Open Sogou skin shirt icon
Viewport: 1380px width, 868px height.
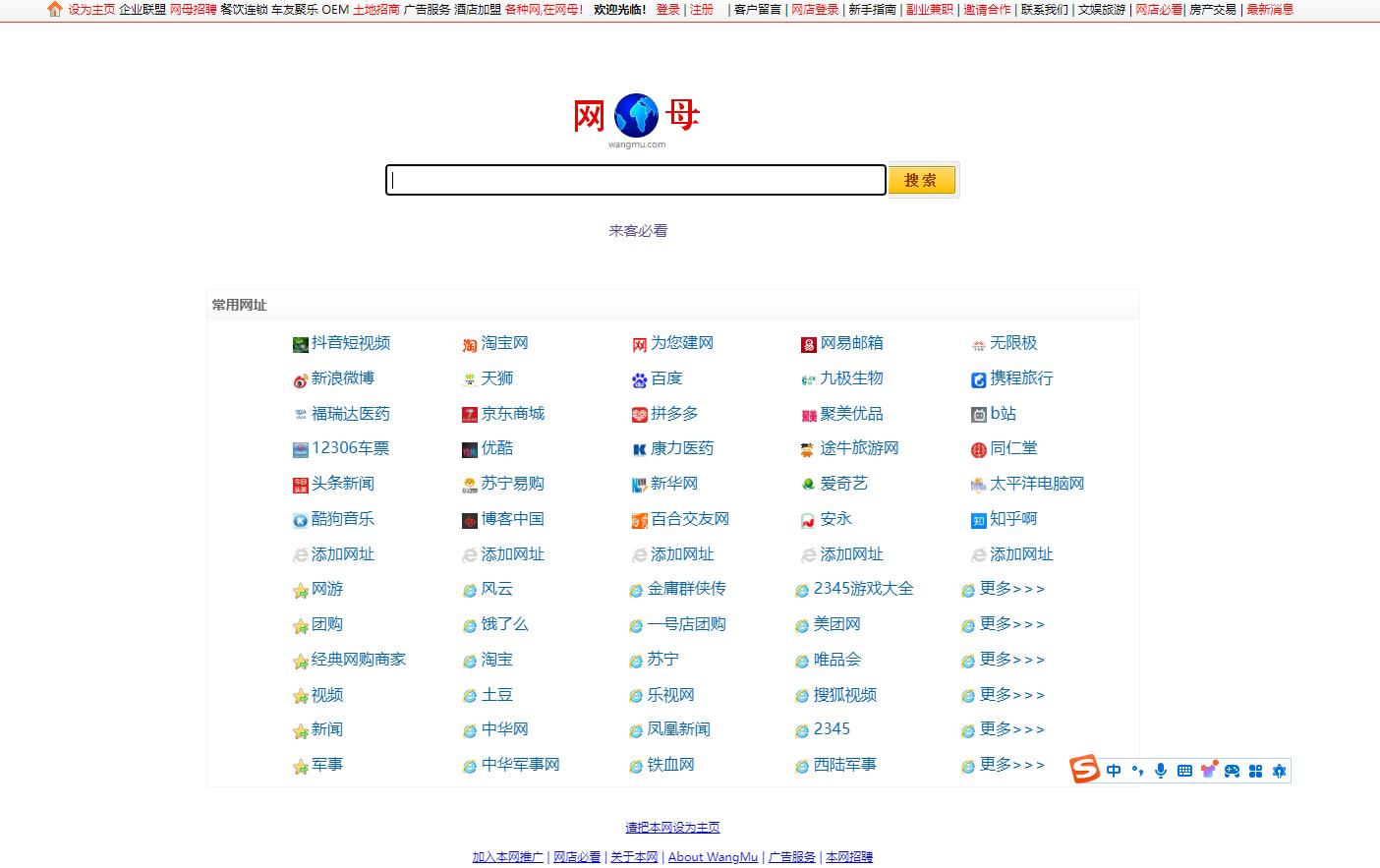pyautogui.click(x=1208, y=771)
